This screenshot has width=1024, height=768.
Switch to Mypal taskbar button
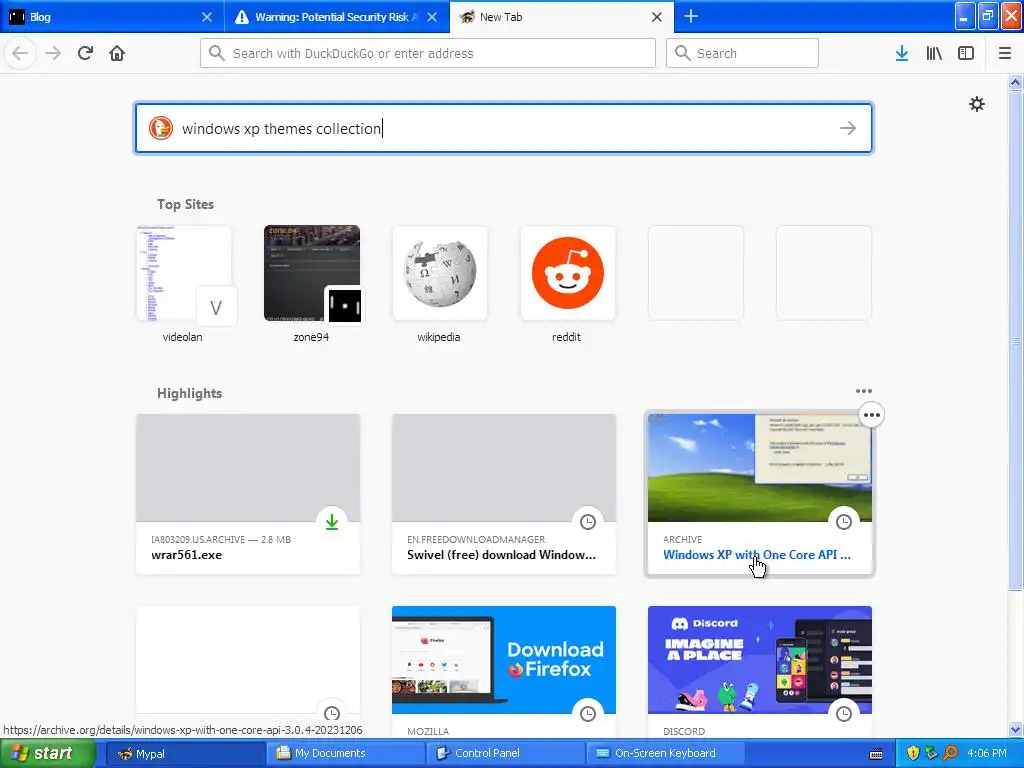pos(185,753)
